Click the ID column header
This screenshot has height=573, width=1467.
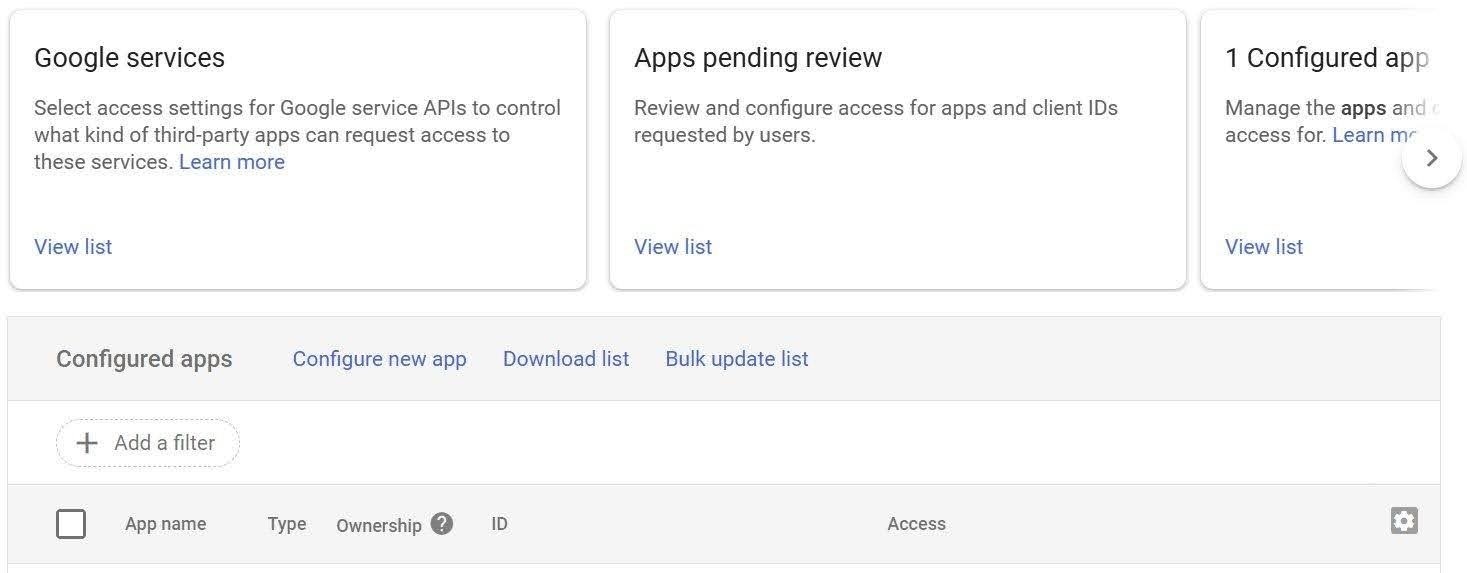(x=499, y=524)
